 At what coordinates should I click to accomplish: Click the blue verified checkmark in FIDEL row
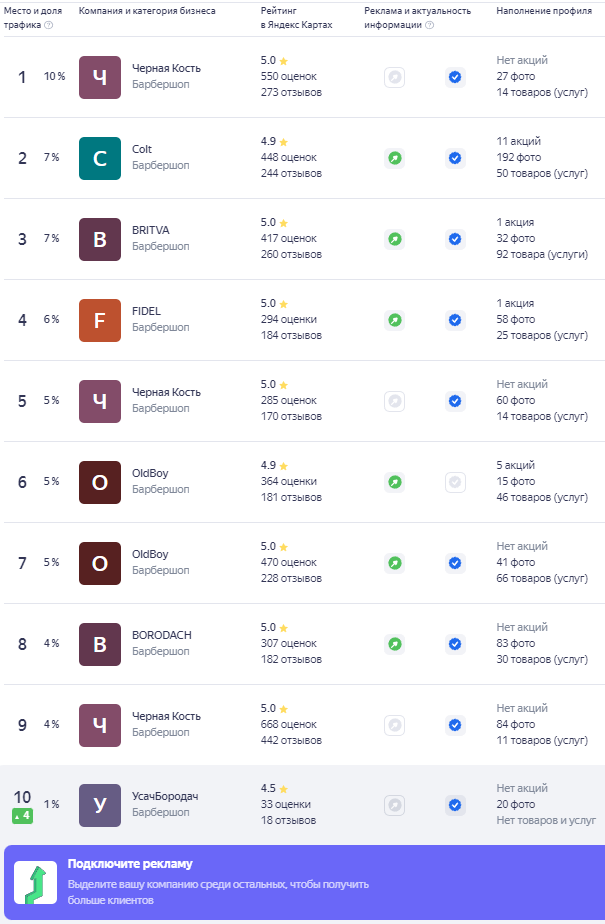tap(455, 320)
